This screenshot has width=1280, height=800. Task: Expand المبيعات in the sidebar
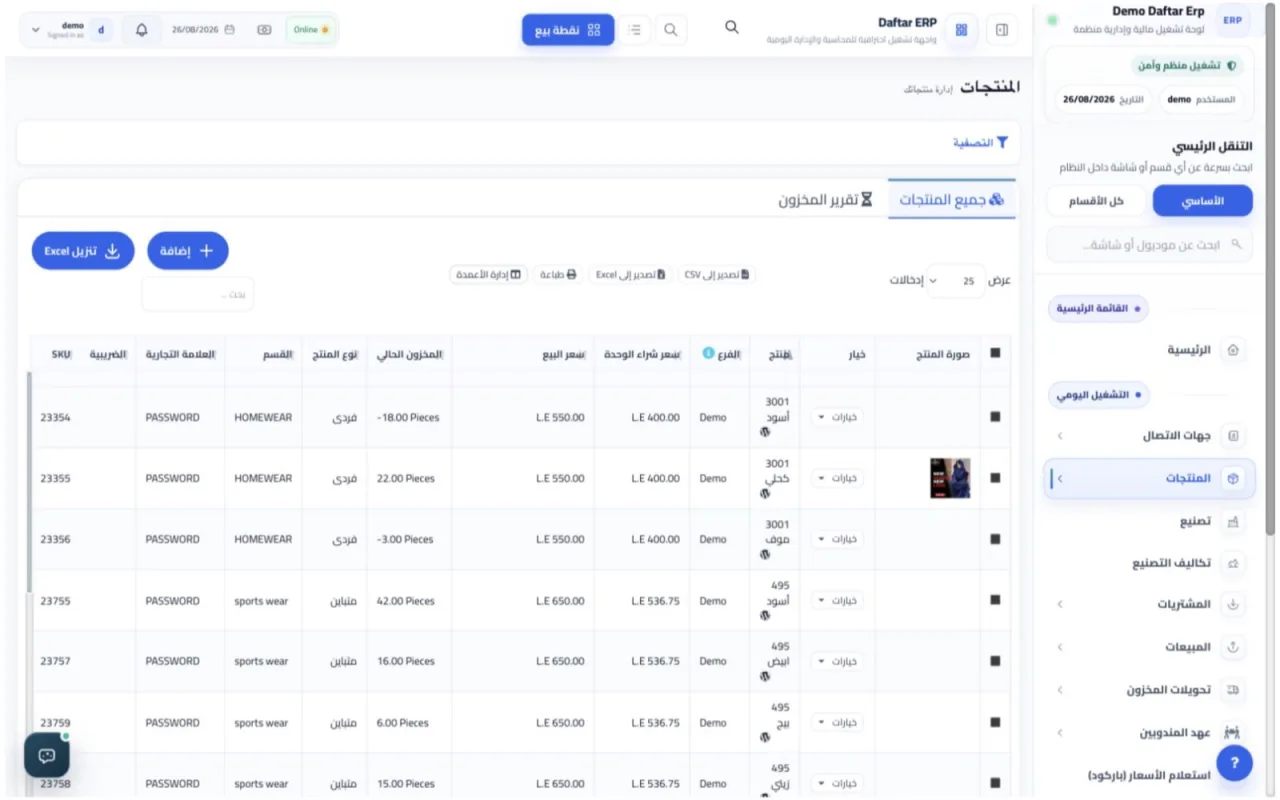1149,647
